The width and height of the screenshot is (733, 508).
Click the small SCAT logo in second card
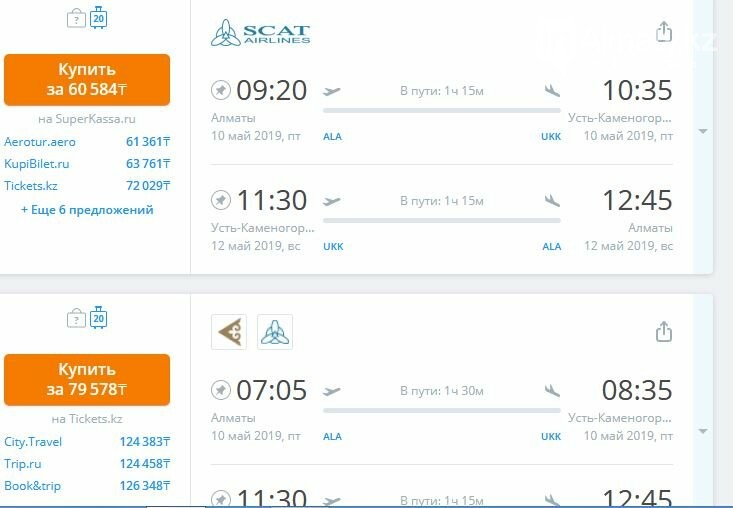pos(275,332)
